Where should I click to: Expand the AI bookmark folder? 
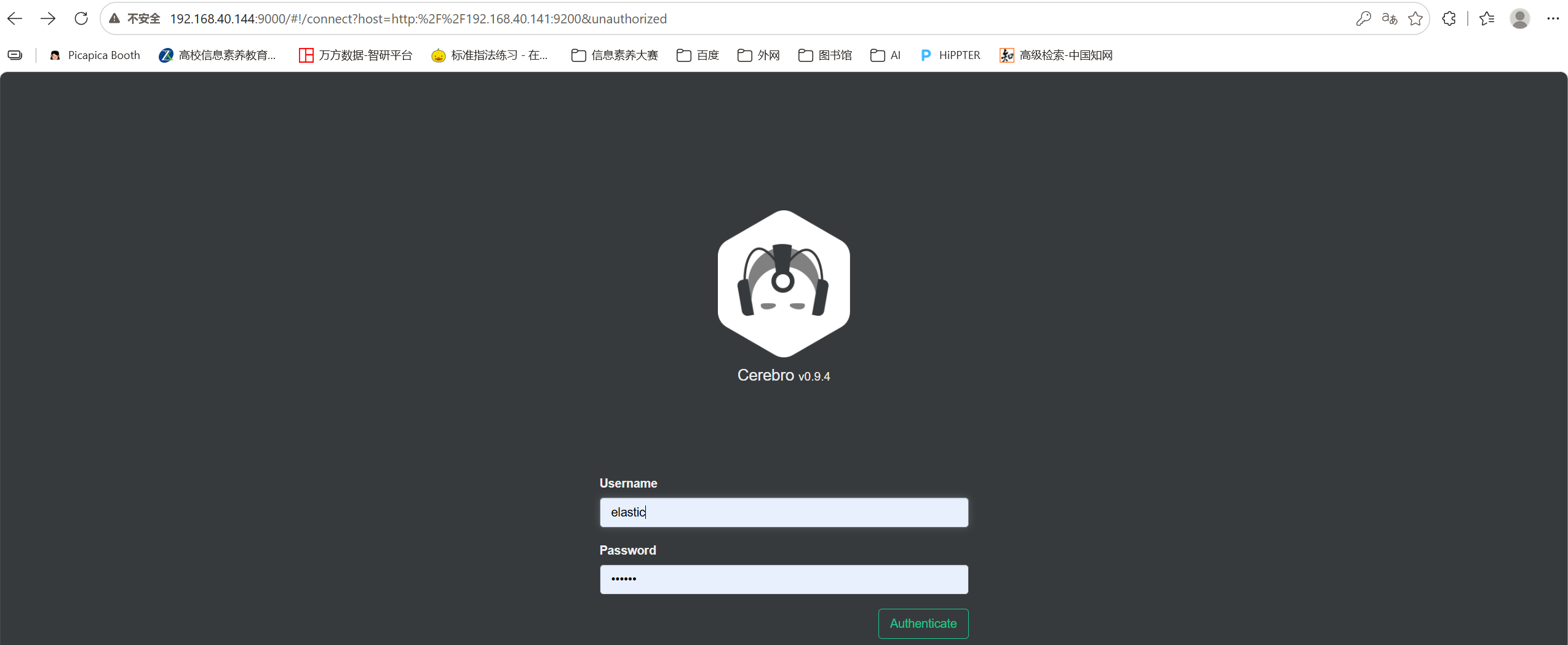click(x=885, y=55)
